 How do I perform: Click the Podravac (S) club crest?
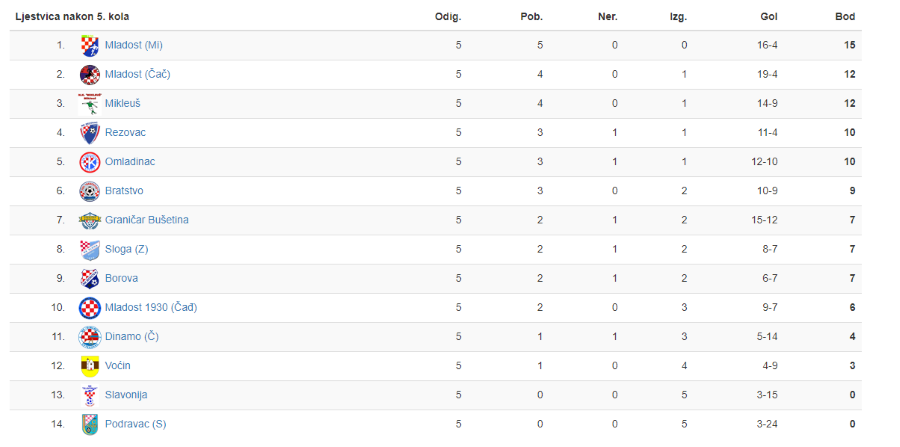pyautogui.click(x=90, y=425)
